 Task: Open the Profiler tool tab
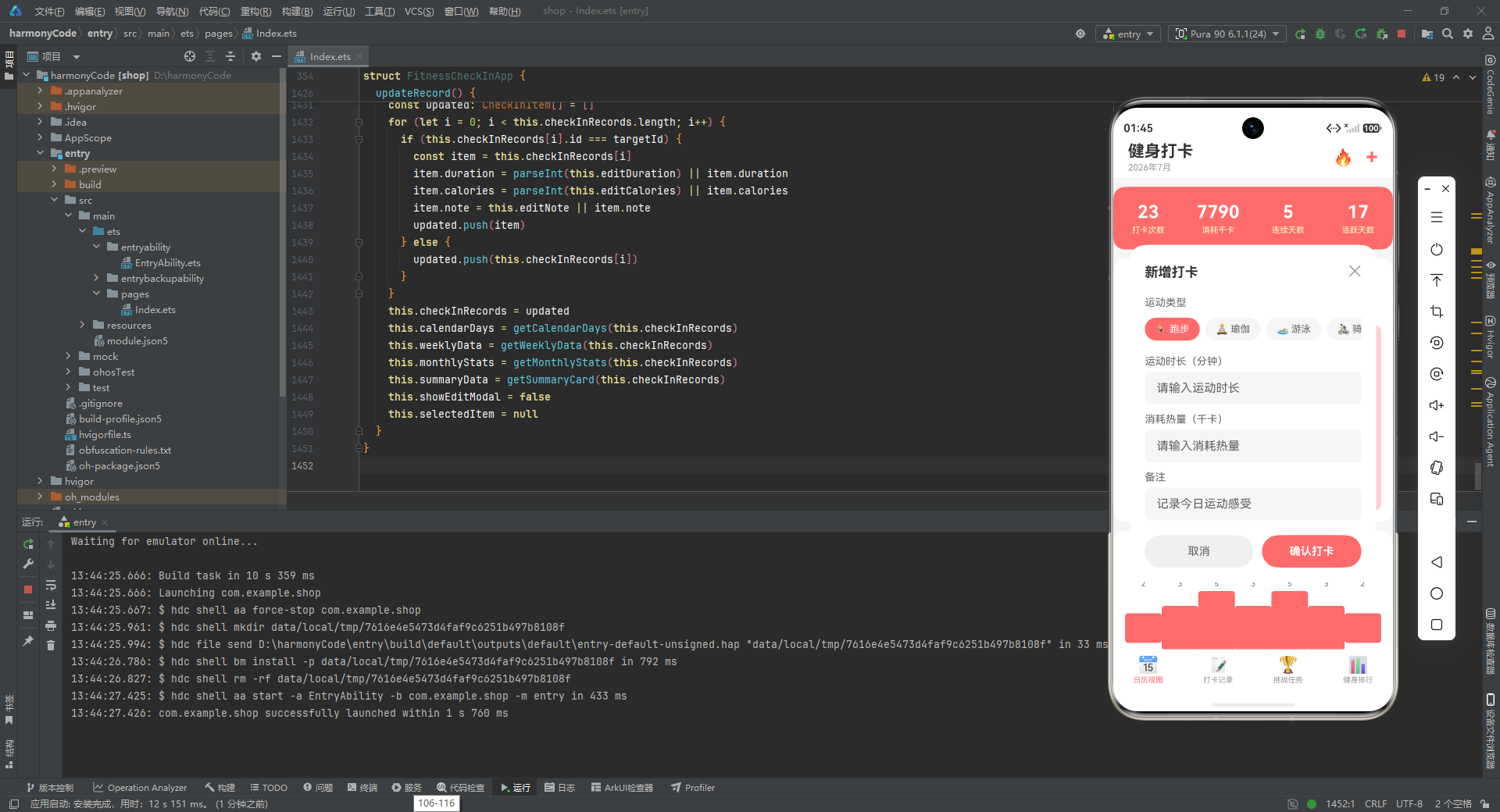tap(693, 788)
